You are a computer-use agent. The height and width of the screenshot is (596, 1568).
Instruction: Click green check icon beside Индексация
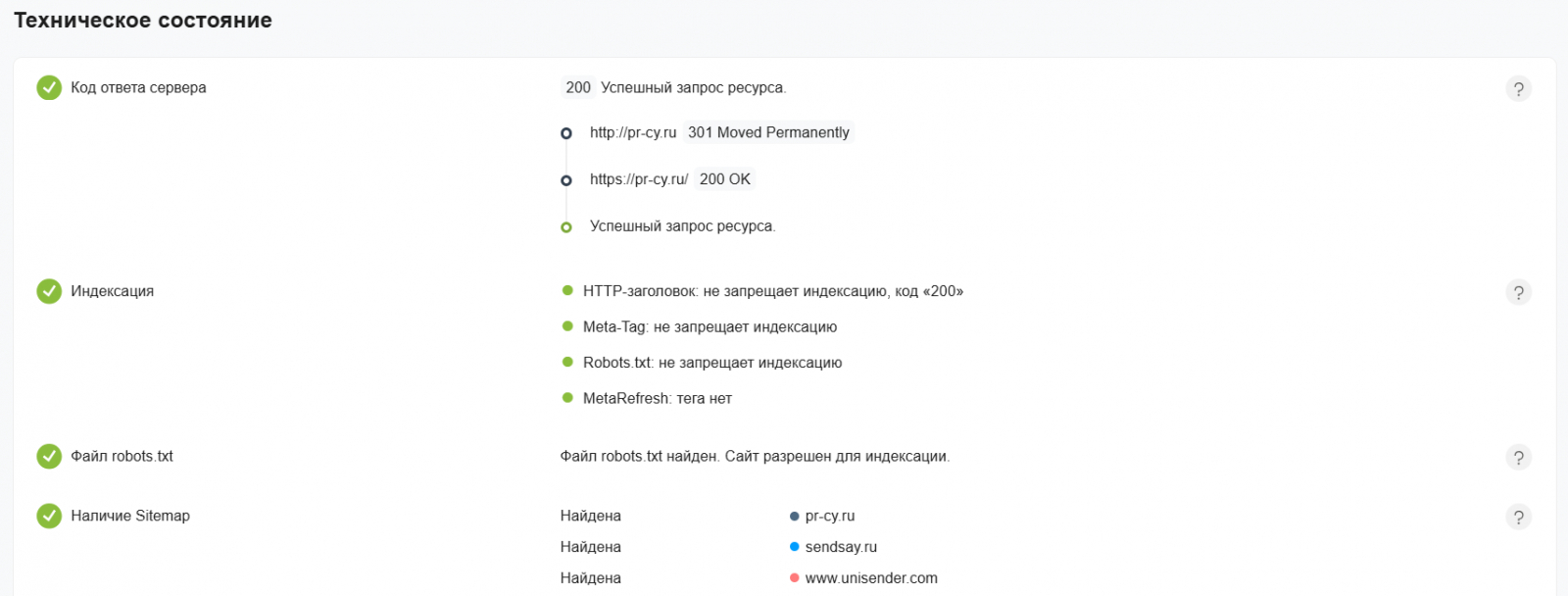pos(49,291)
